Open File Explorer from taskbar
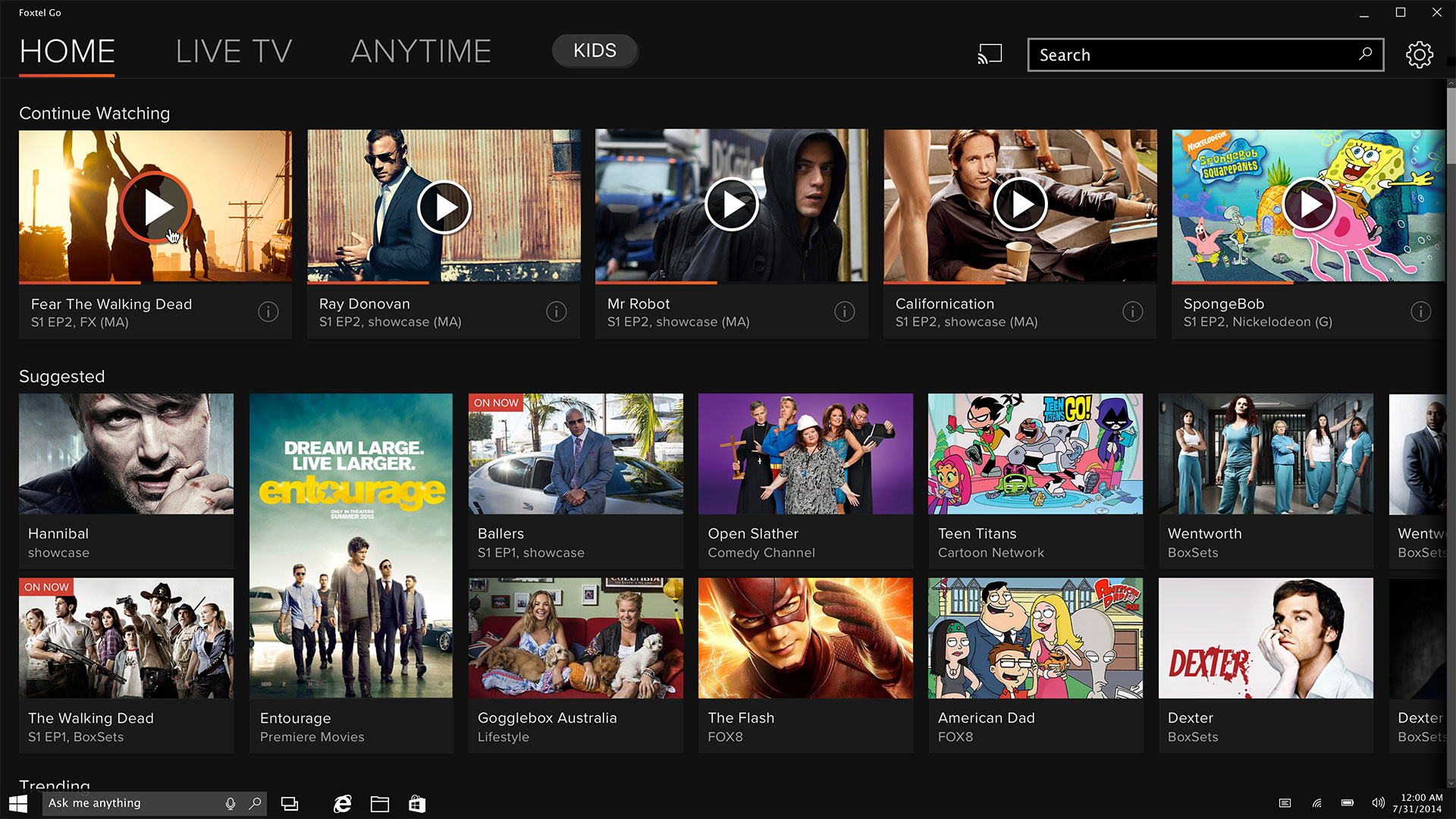 point(380,804)
